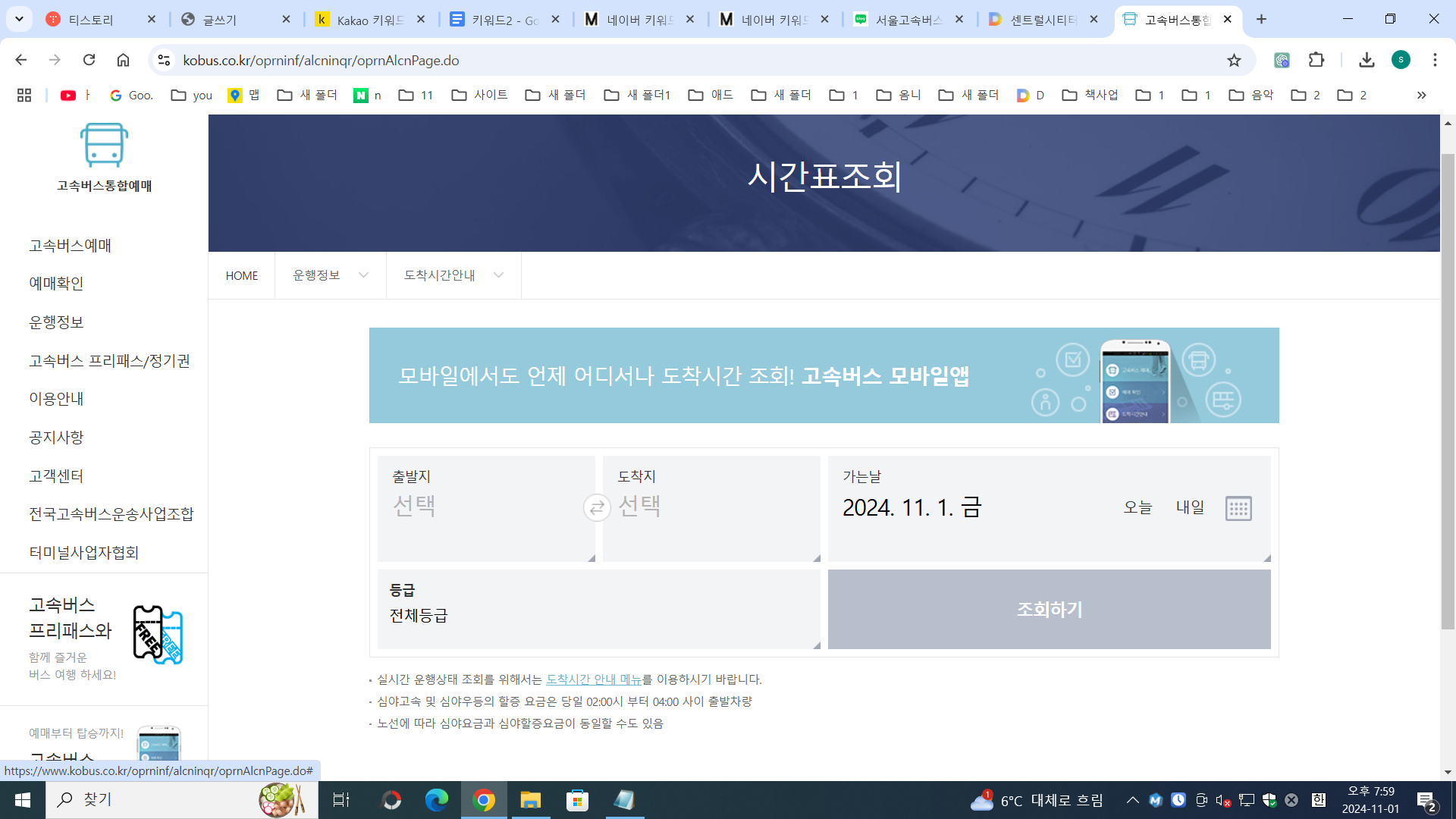1456x819 pixels.
Task: Select 내일 as the travel date
Action: click(1190, 507)
